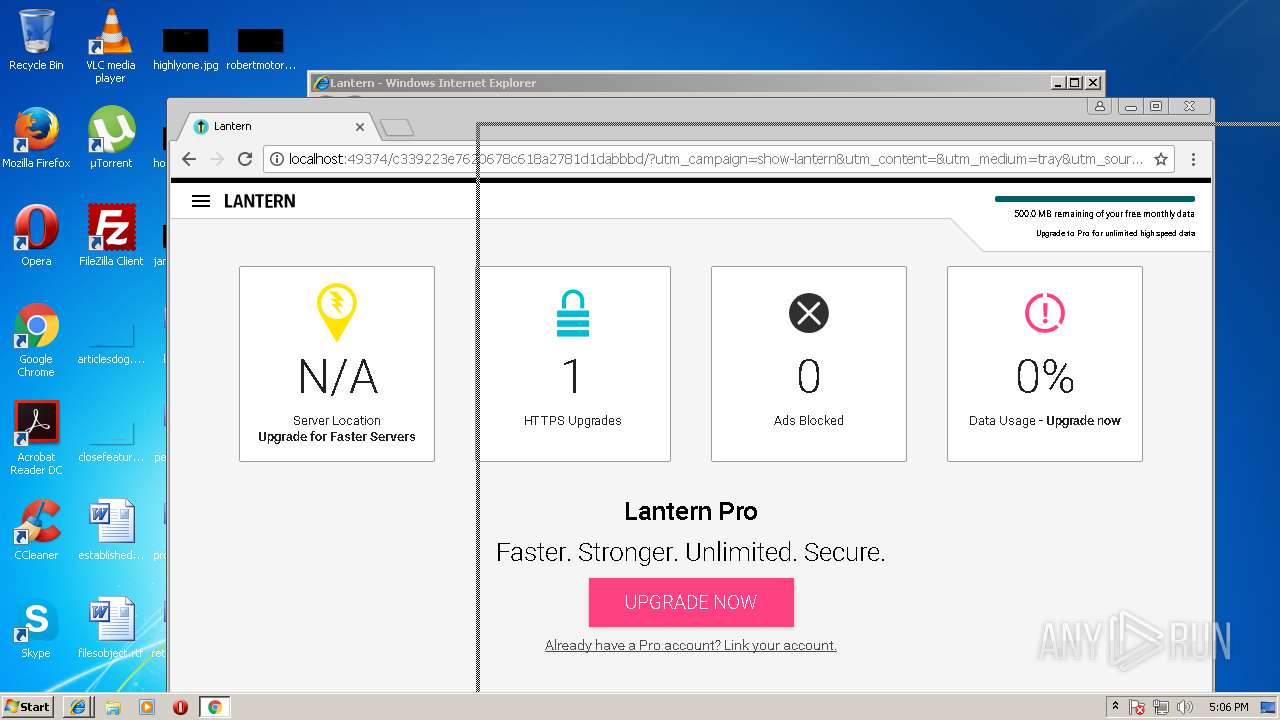Open established Word document on desktop
Image resolution: width=1280 pixels, height=720 pixels.
pos(111,530)
